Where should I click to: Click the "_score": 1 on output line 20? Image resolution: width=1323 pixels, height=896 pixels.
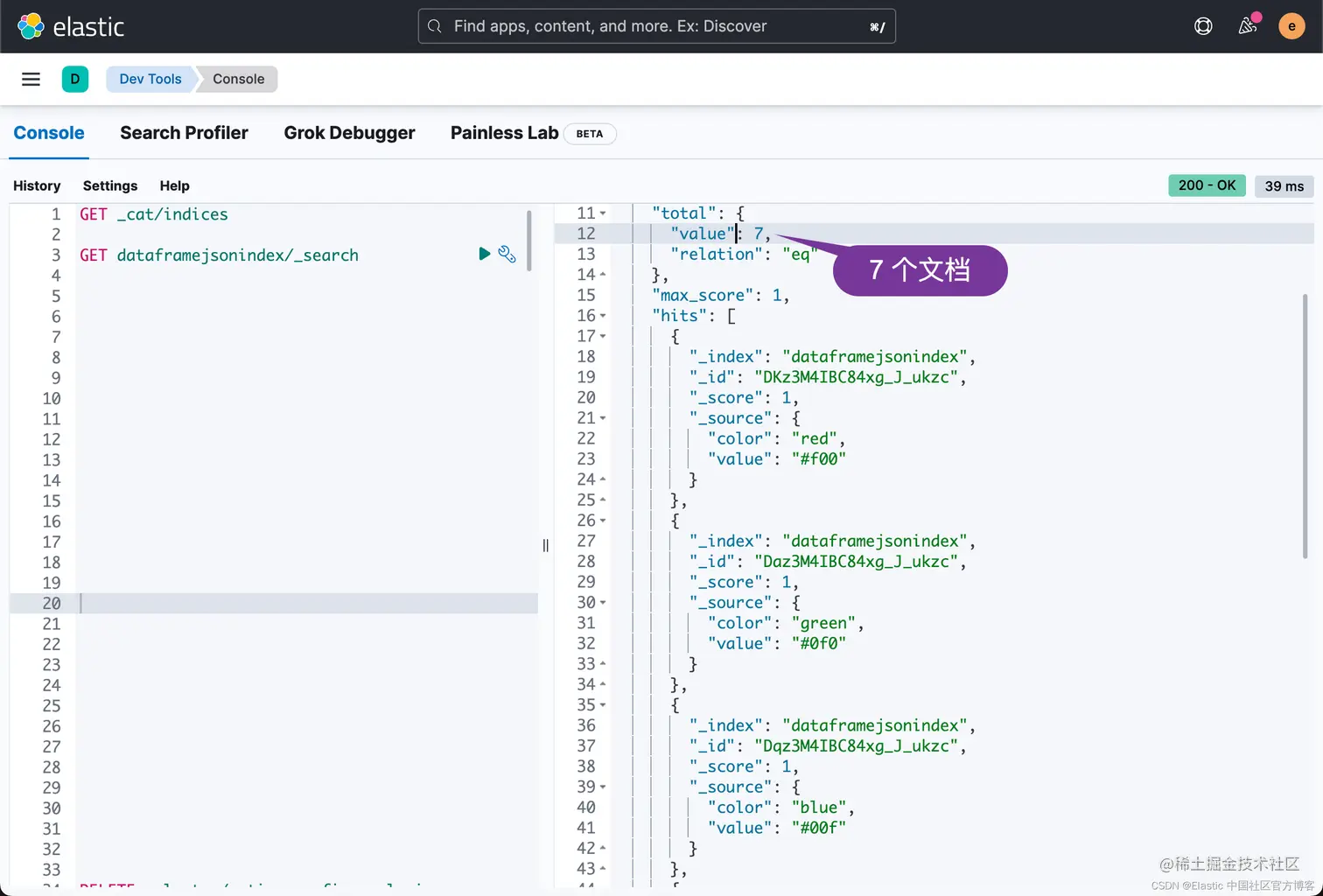tap(743, 398)
